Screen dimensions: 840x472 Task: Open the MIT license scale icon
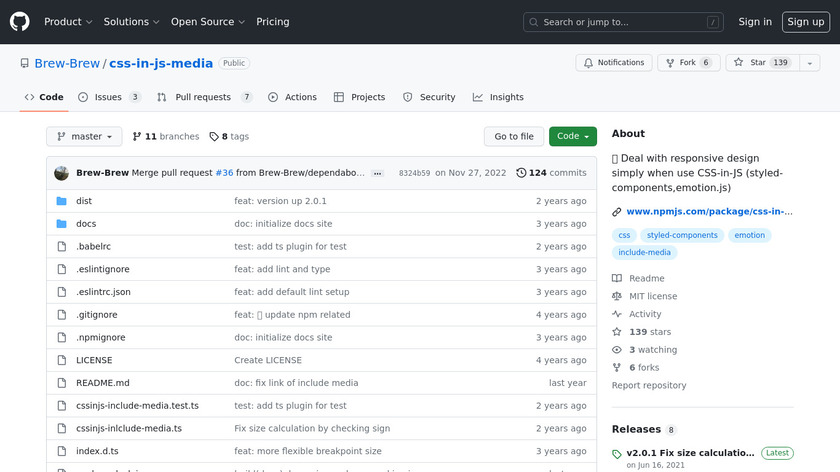[x=617, y=297]
